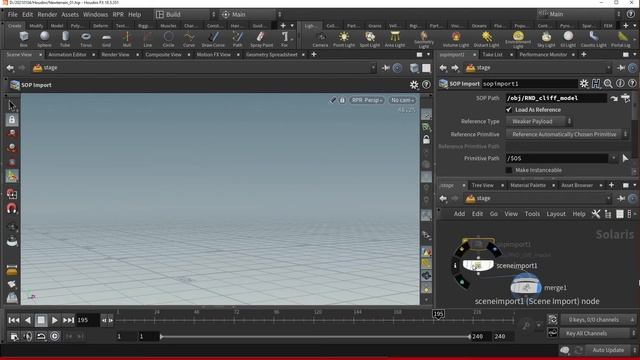640x360 pixels.
Task: Select the Box shelf tool
Action: click(x=24, y=39)
